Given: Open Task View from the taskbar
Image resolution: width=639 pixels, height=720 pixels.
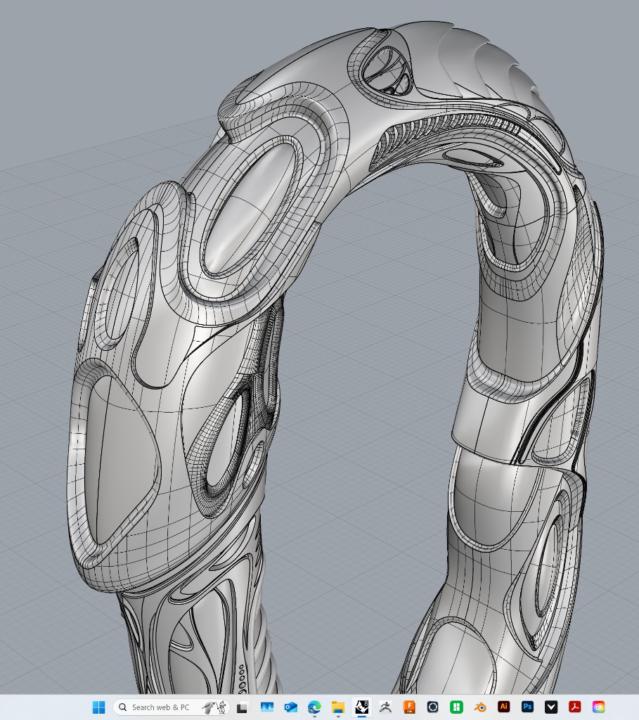Looking at the screenshot, I should point(242,708).
